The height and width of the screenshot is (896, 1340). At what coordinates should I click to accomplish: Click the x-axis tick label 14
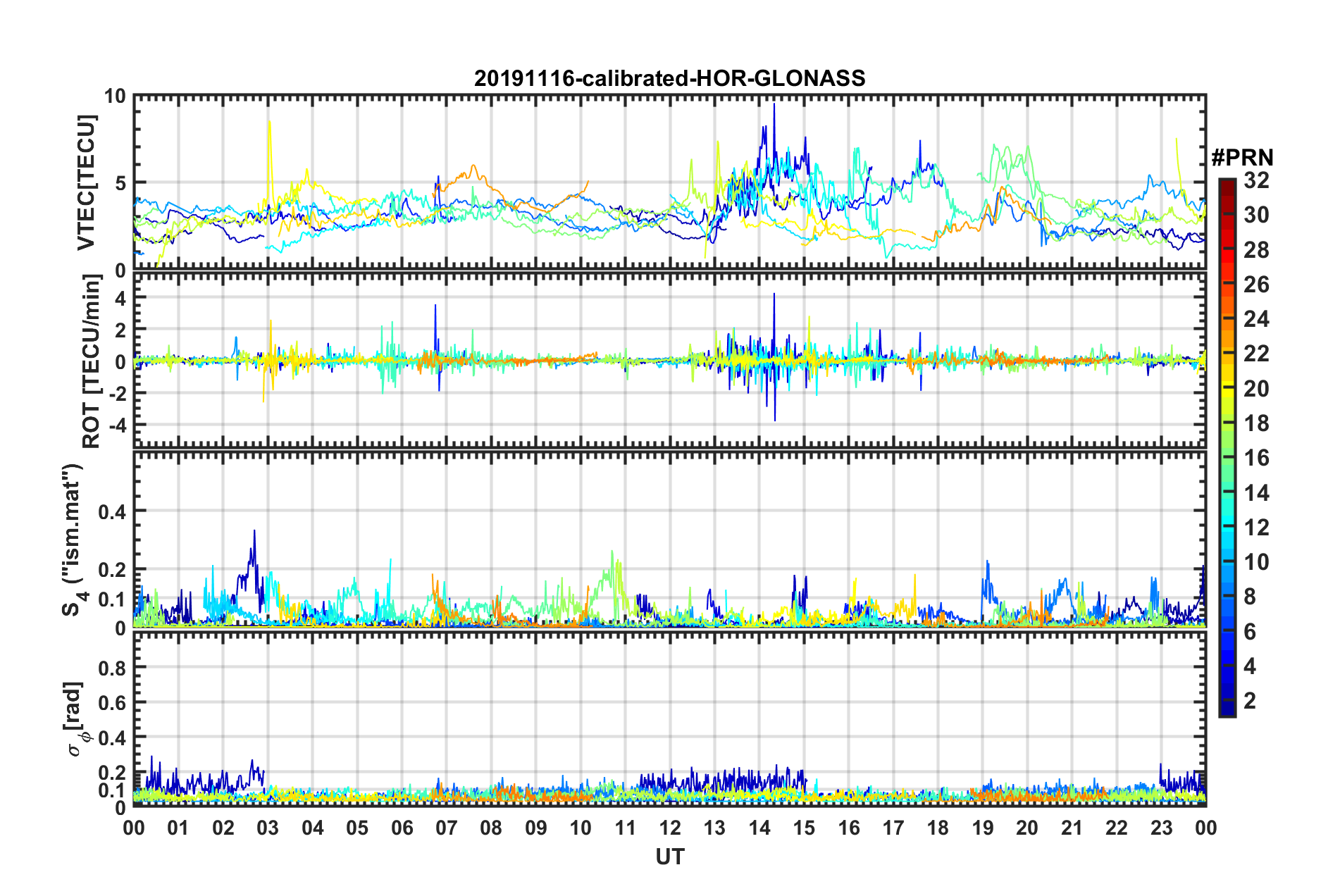(x=759, y=827)
